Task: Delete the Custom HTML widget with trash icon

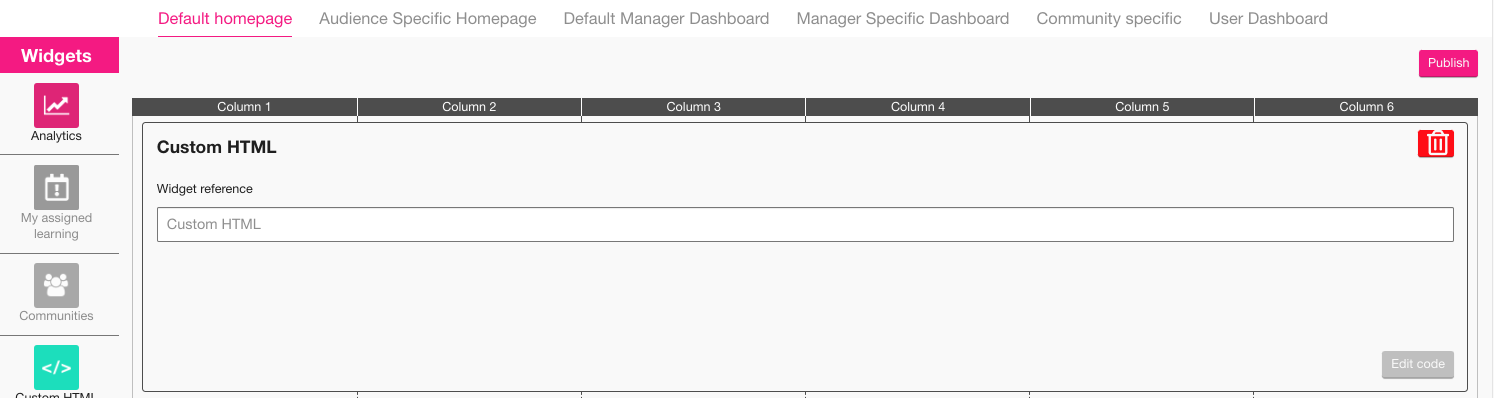Action: (1436, 143)
